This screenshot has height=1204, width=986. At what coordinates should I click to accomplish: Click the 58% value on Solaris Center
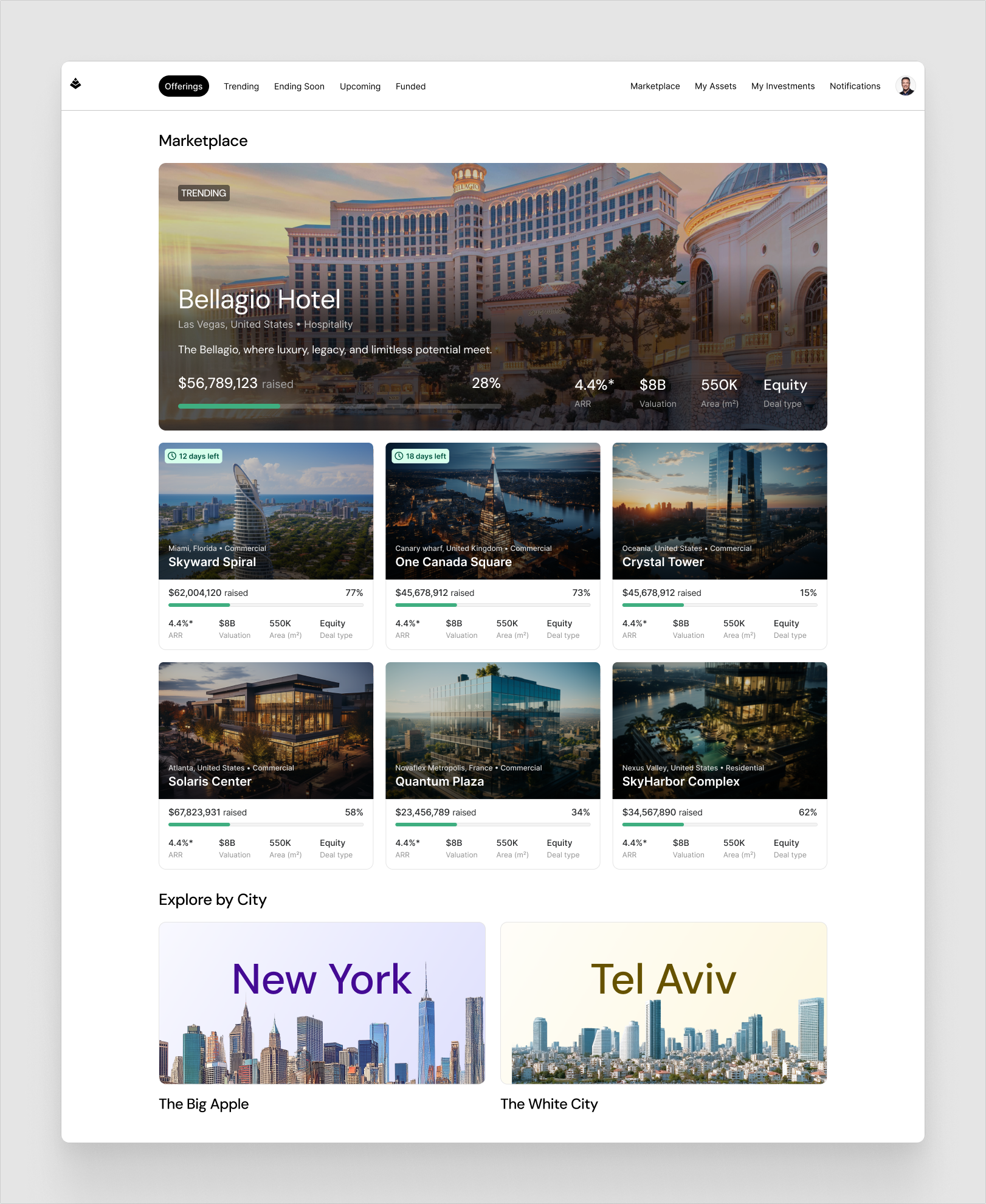pyautogui.click(x=354, y=812)
